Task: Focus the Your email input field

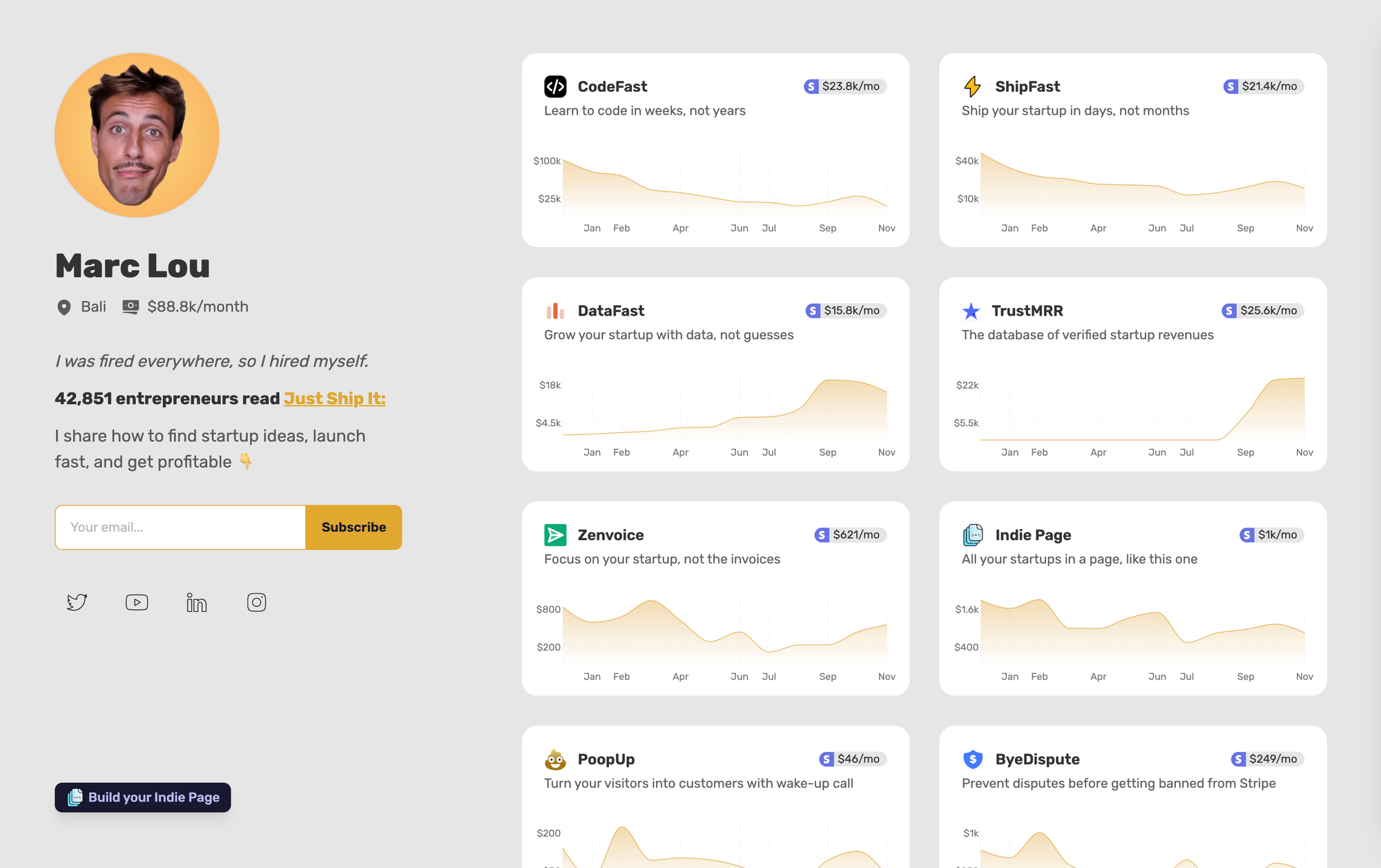Action: point(180,528)
